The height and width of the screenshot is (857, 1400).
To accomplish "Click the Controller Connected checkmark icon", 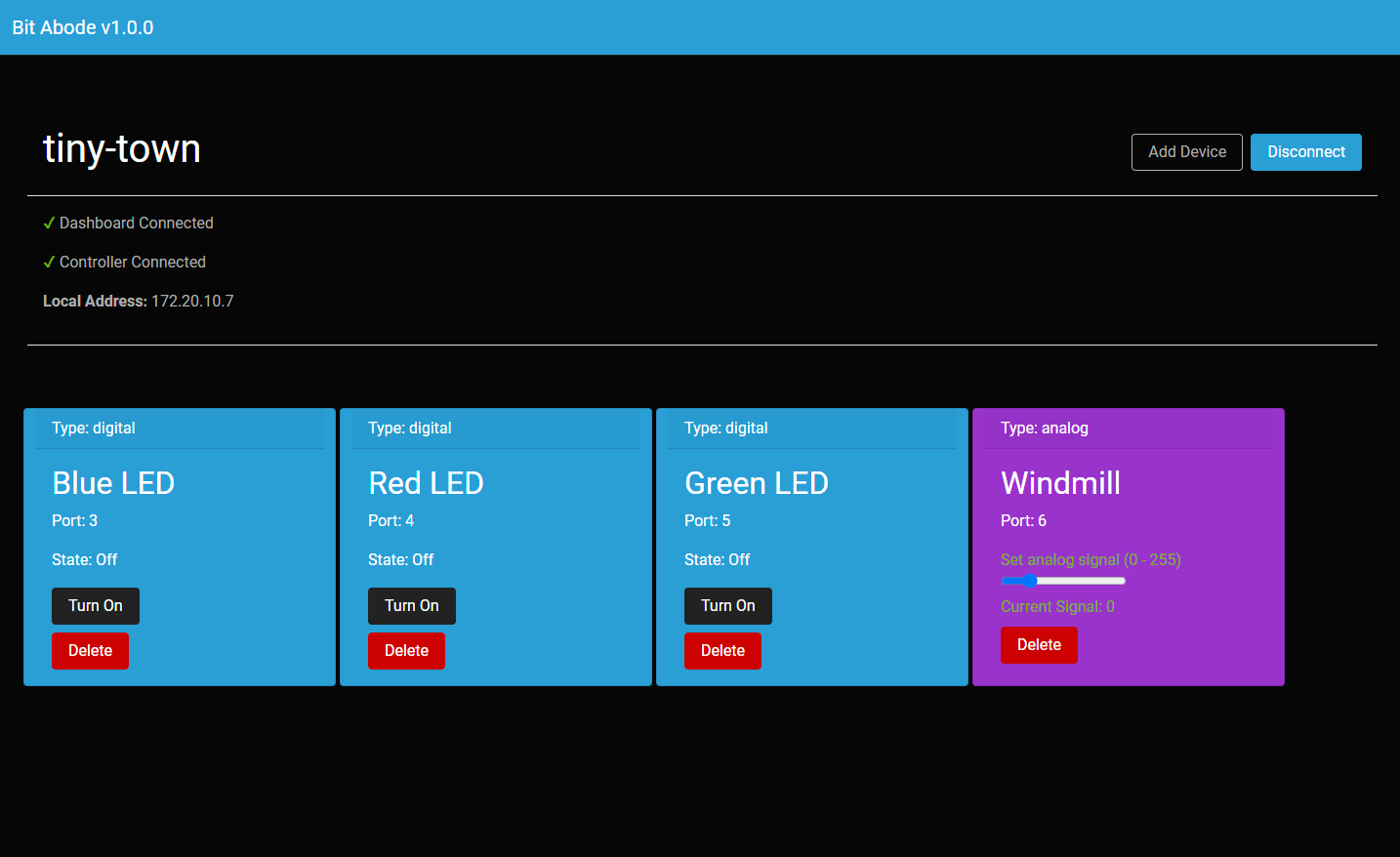I will (x=49, y=261).
